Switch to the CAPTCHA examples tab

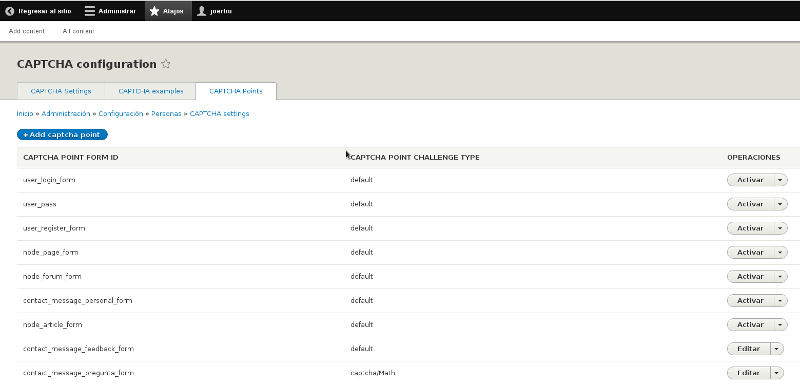click(150, 91)
